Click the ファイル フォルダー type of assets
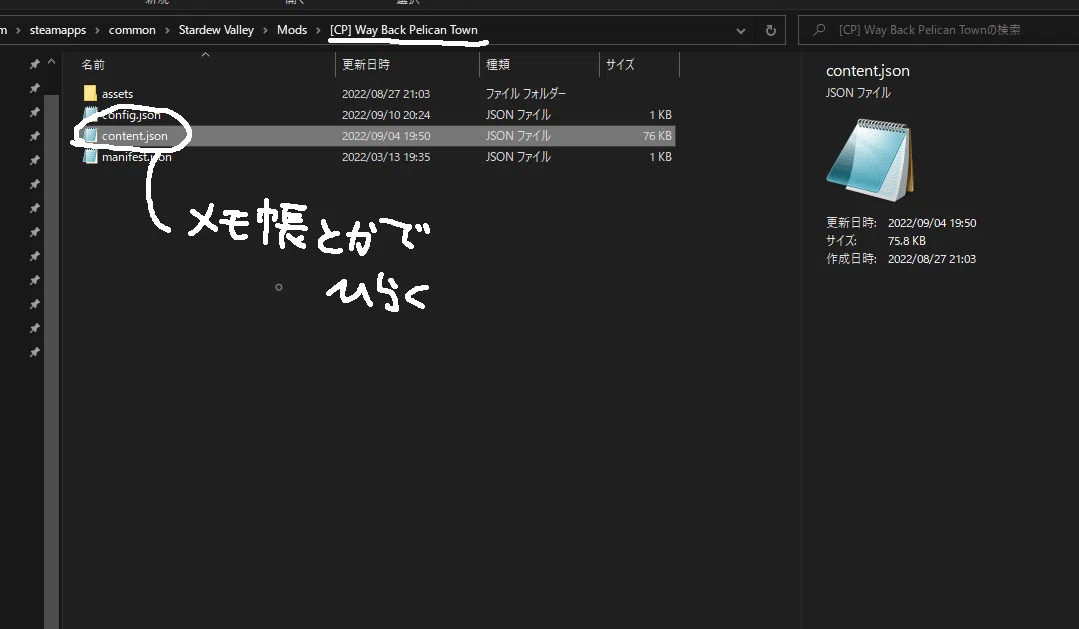 (526, 94)
